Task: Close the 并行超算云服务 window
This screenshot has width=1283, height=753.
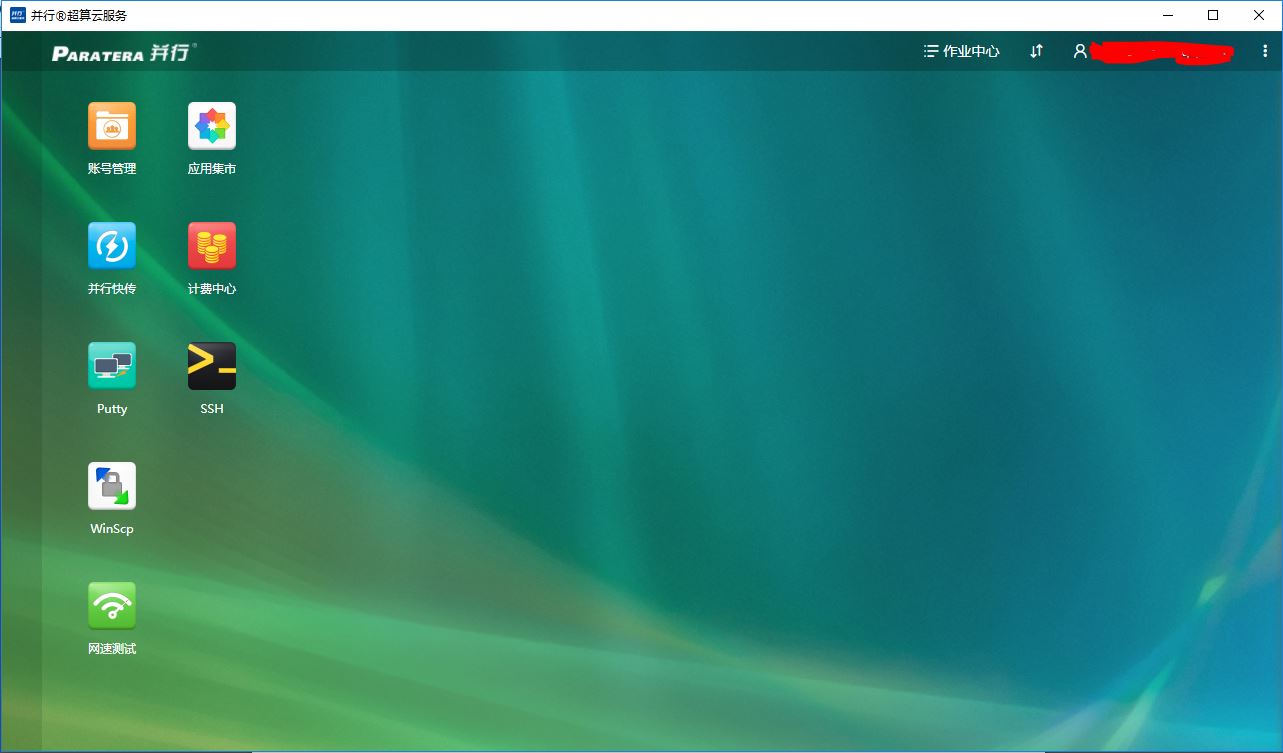Action: [1259, 15]
